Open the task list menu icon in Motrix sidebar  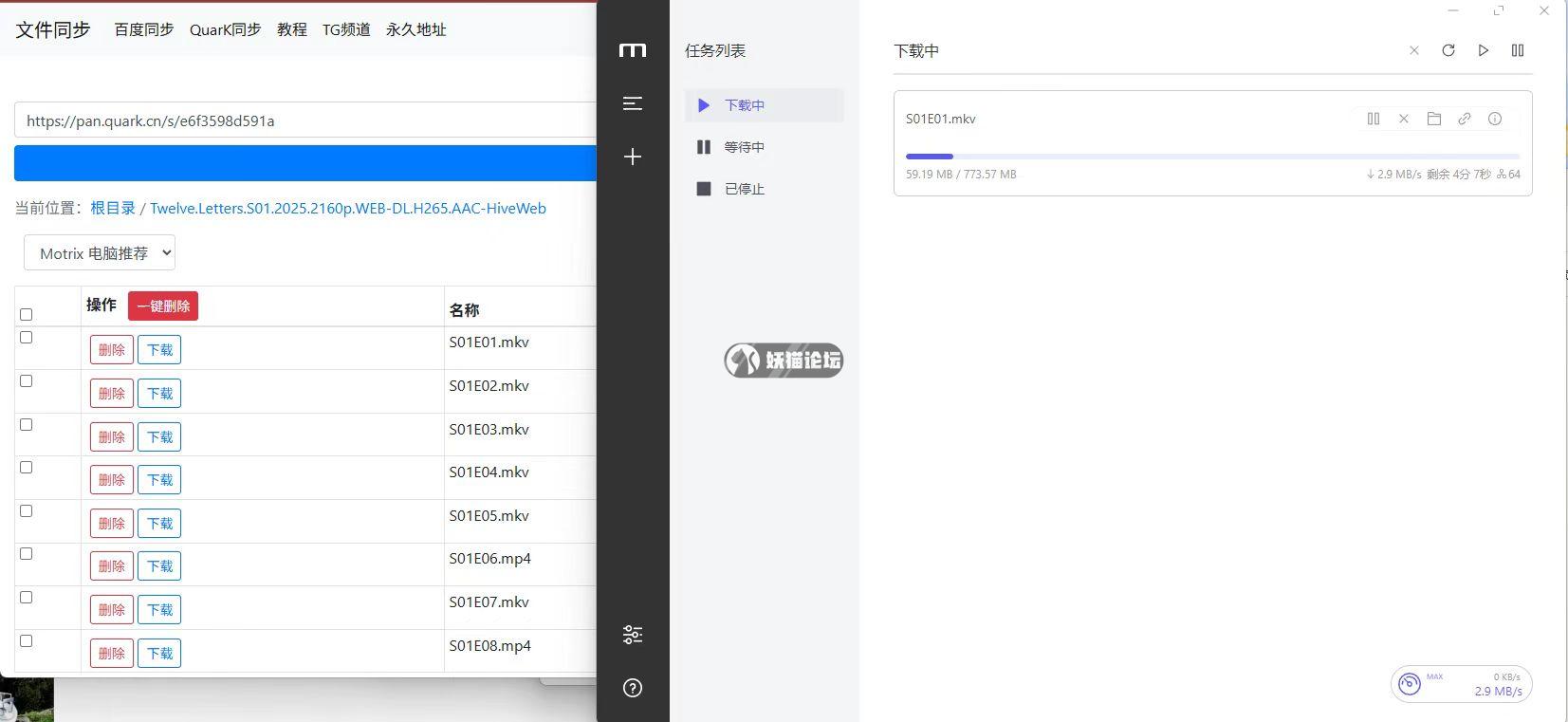[633, 103]
